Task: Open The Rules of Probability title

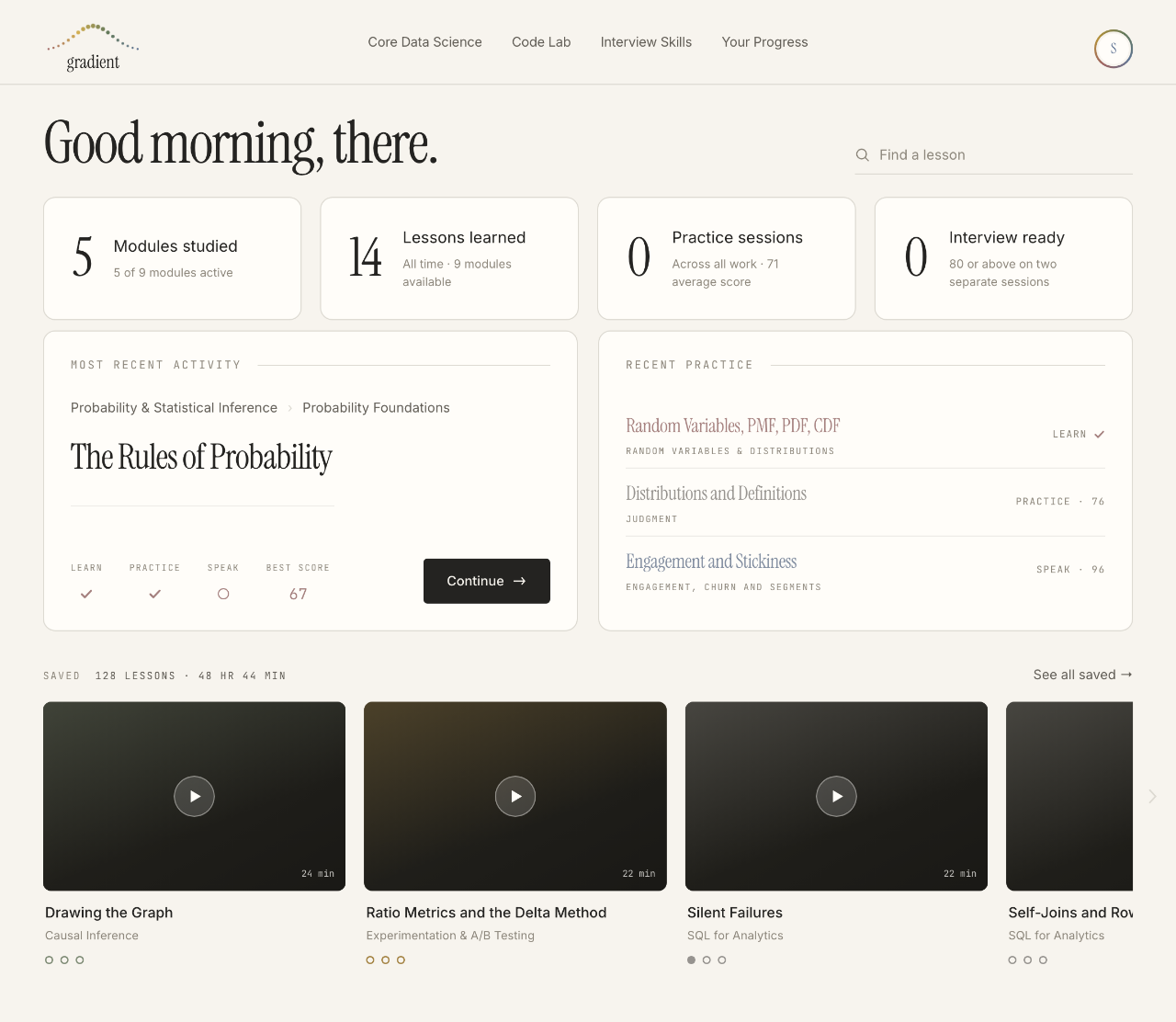Action: pos(201,457)
